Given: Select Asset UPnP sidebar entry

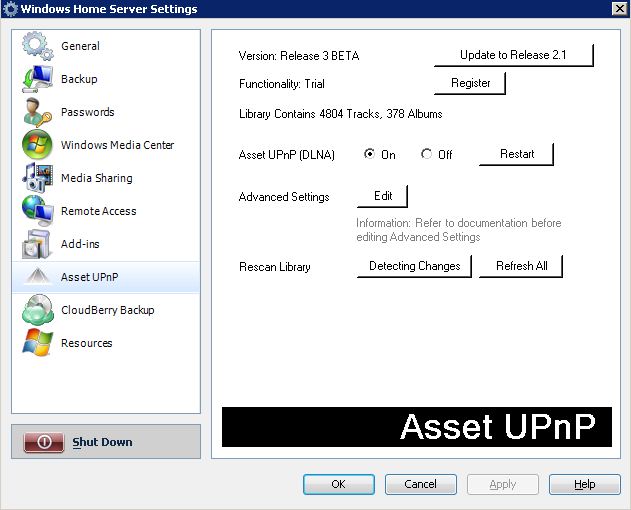Looking at the screenshot, I should 106,277.
